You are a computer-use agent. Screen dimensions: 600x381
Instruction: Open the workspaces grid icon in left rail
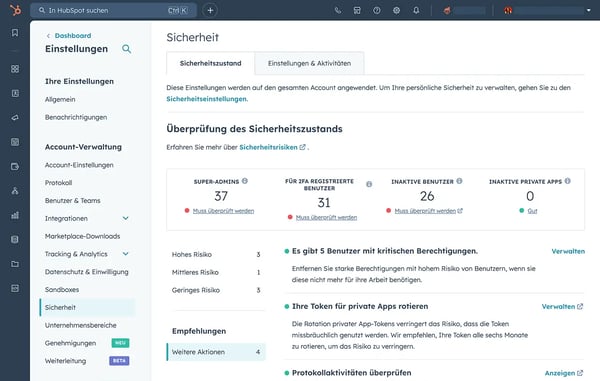[x=15, y=69]
